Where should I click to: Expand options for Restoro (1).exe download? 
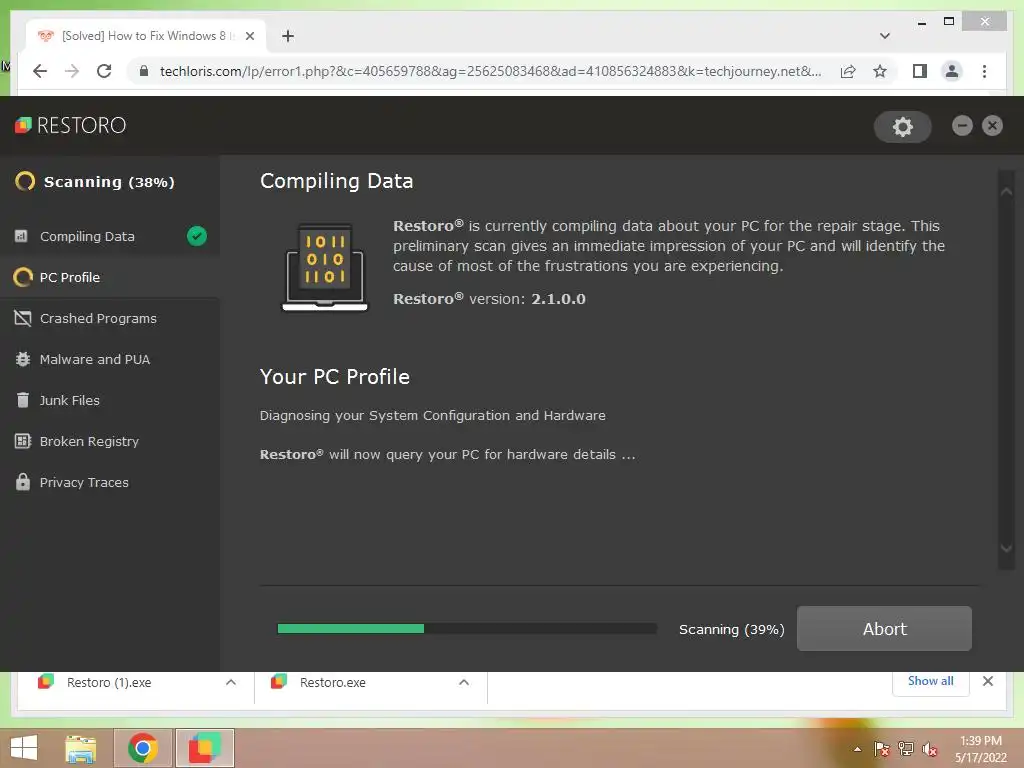coord(231,682)
